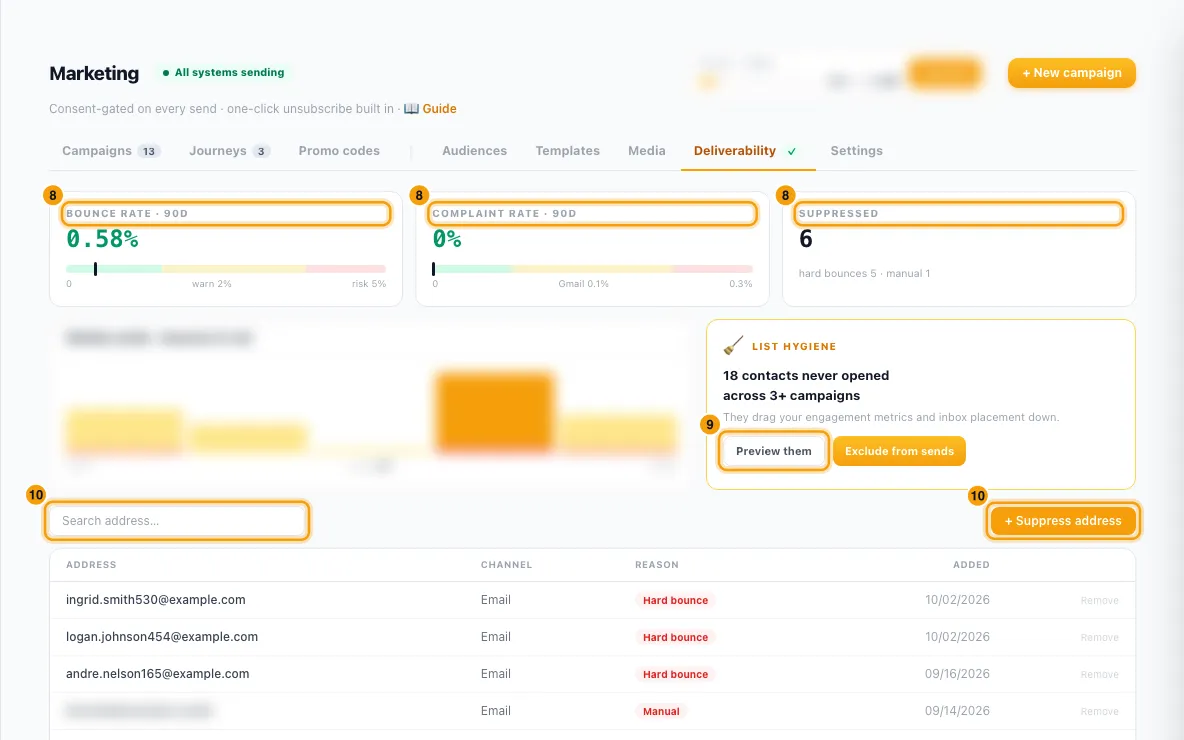The height and width of the screenshot is (740, 1184).
Task: Click + Suppress address button
Action: (x=1062, y=521)
